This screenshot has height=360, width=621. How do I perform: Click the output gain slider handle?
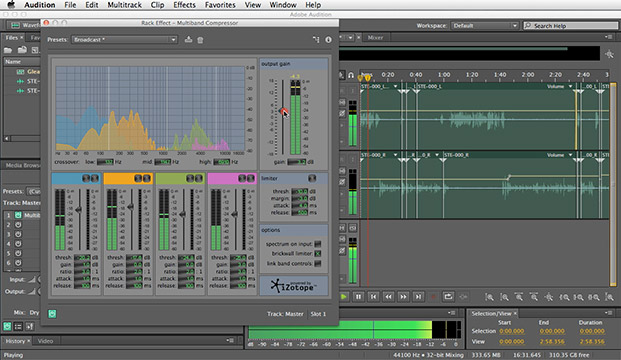(282, 110)
